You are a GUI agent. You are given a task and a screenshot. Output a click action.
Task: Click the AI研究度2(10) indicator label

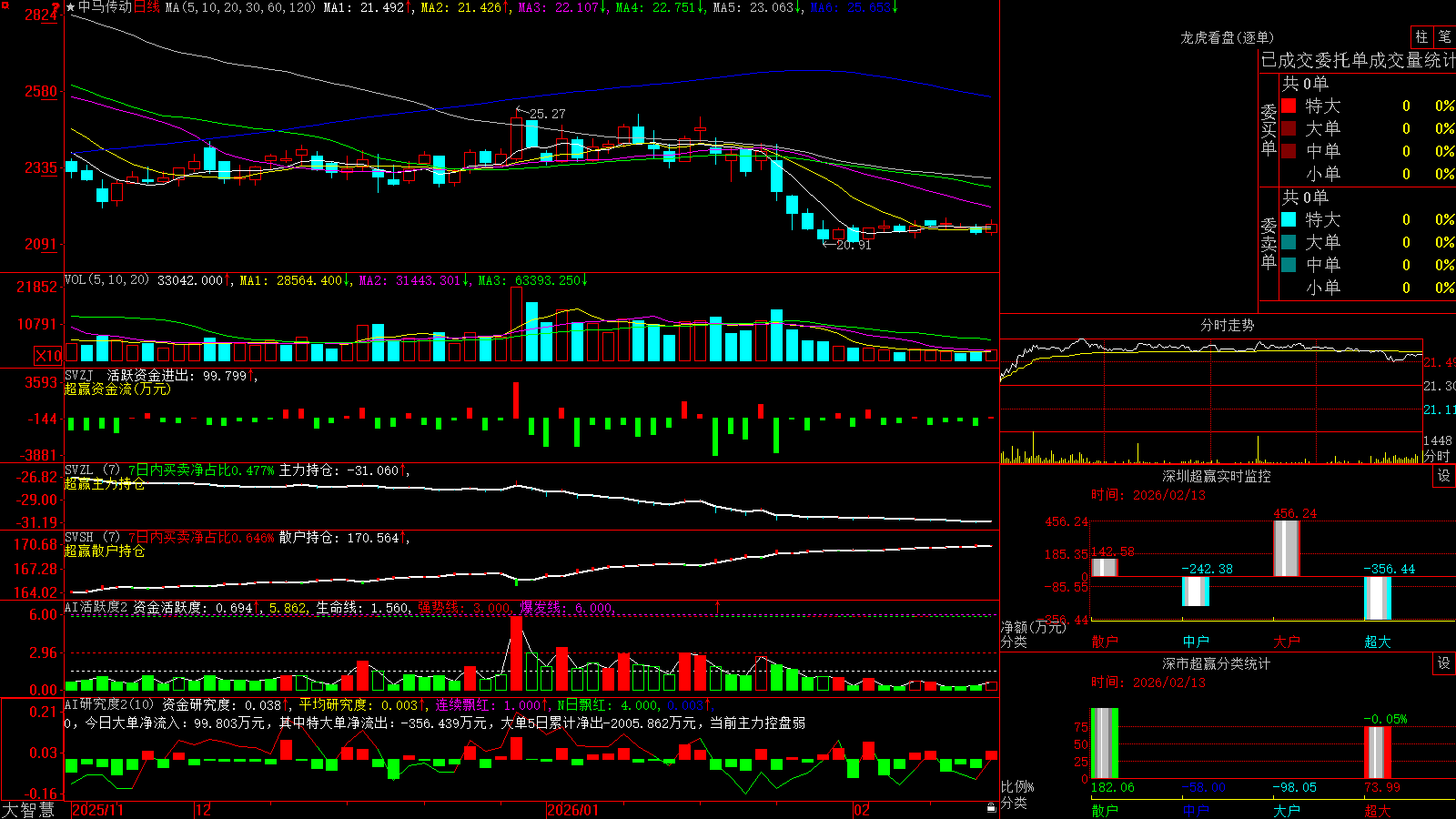point(109,705)
